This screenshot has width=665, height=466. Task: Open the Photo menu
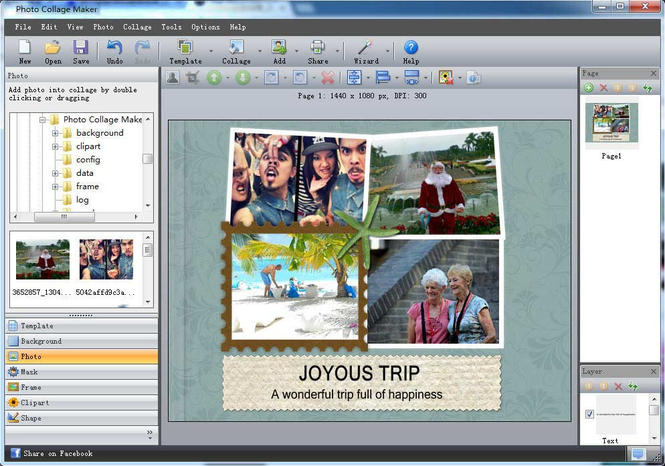(103, 27)
